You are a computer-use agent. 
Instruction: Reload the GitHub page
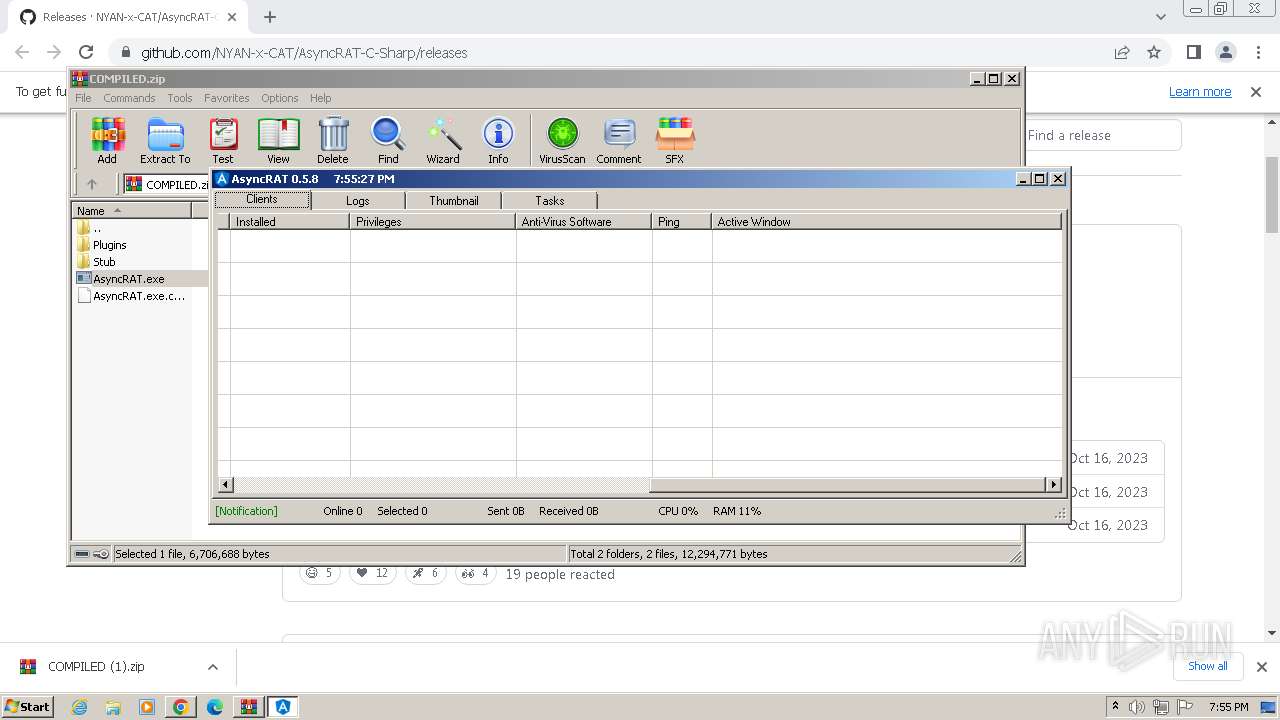[x=86, y=52]
